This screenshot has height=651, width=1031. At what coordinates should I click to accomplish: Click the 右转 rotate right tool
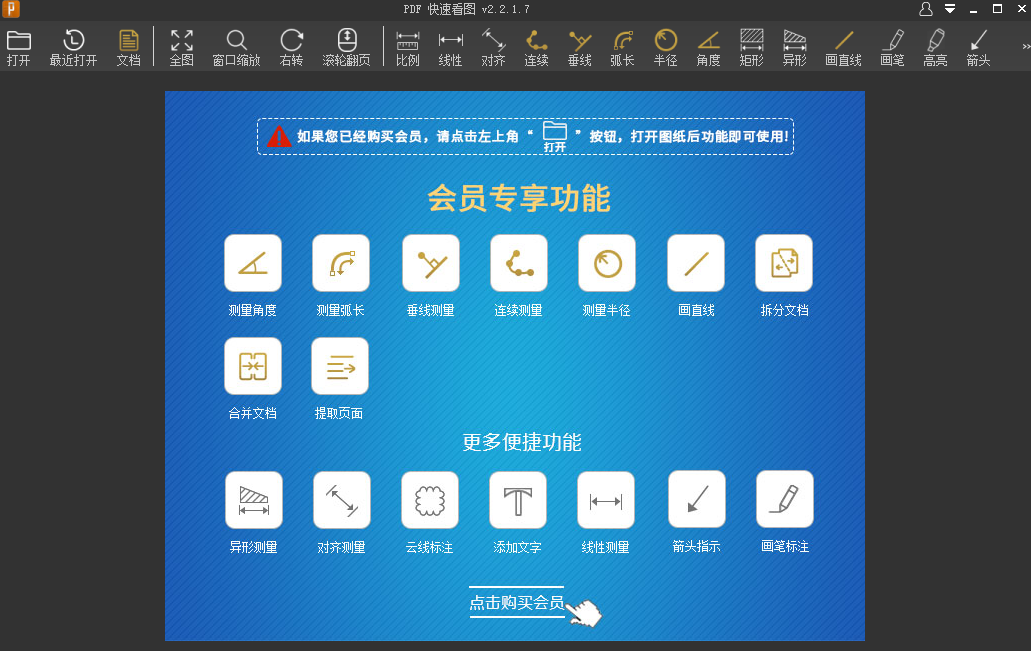pos(290,47)
